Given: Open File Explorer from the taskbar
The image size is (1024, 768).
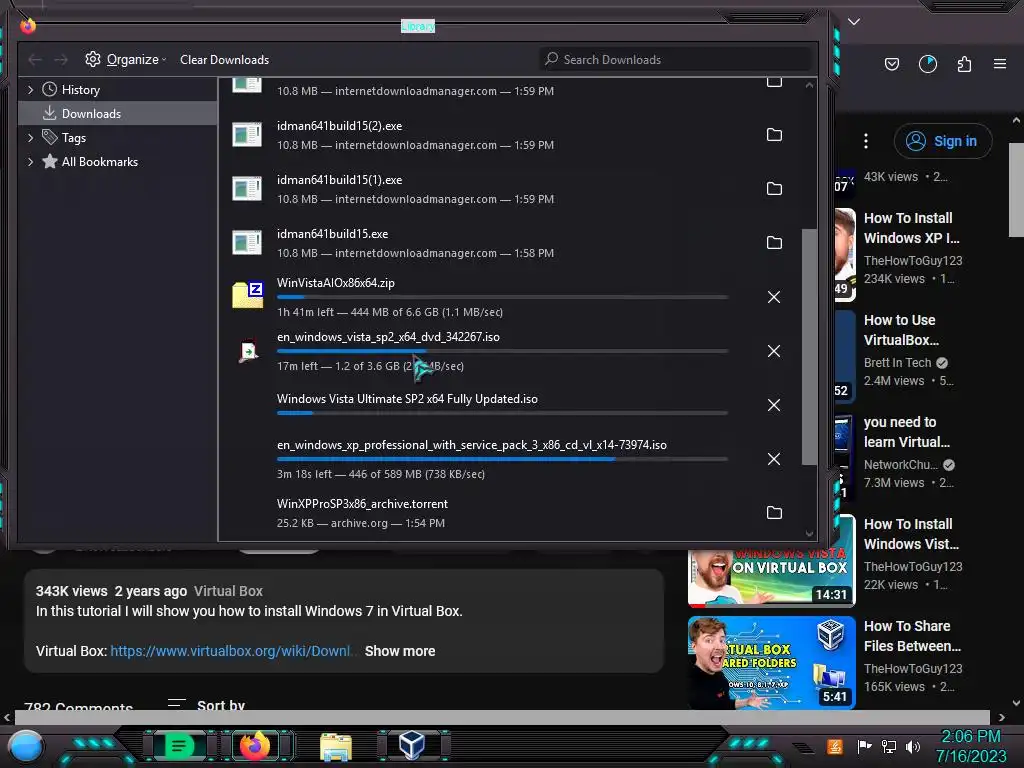Looking at the screenshot, I should tap(336, 746).
